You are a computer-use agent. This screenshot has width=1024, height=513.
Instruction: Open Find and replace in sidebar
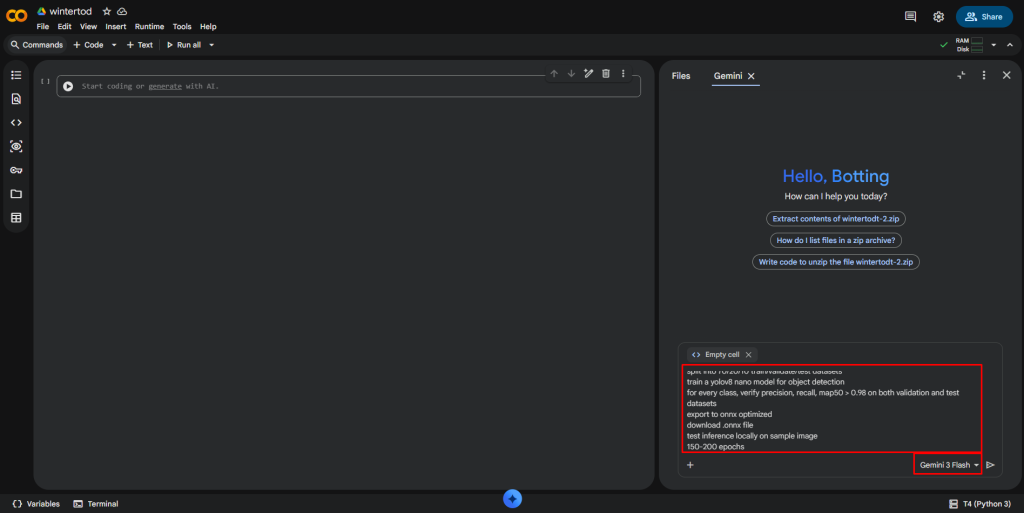point(16,99)
